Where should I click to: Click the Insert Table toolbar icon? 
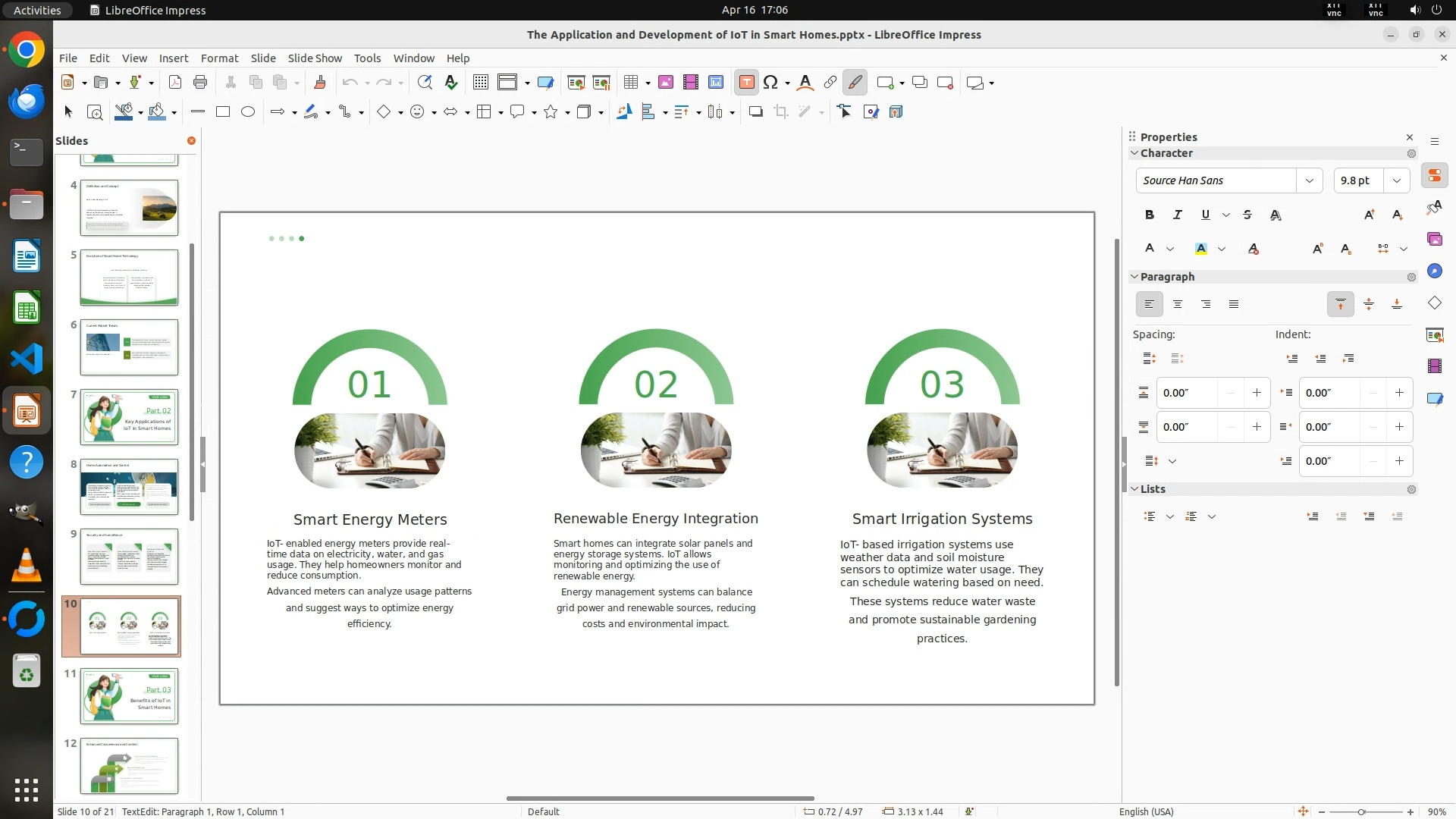(x=630, y=83)
